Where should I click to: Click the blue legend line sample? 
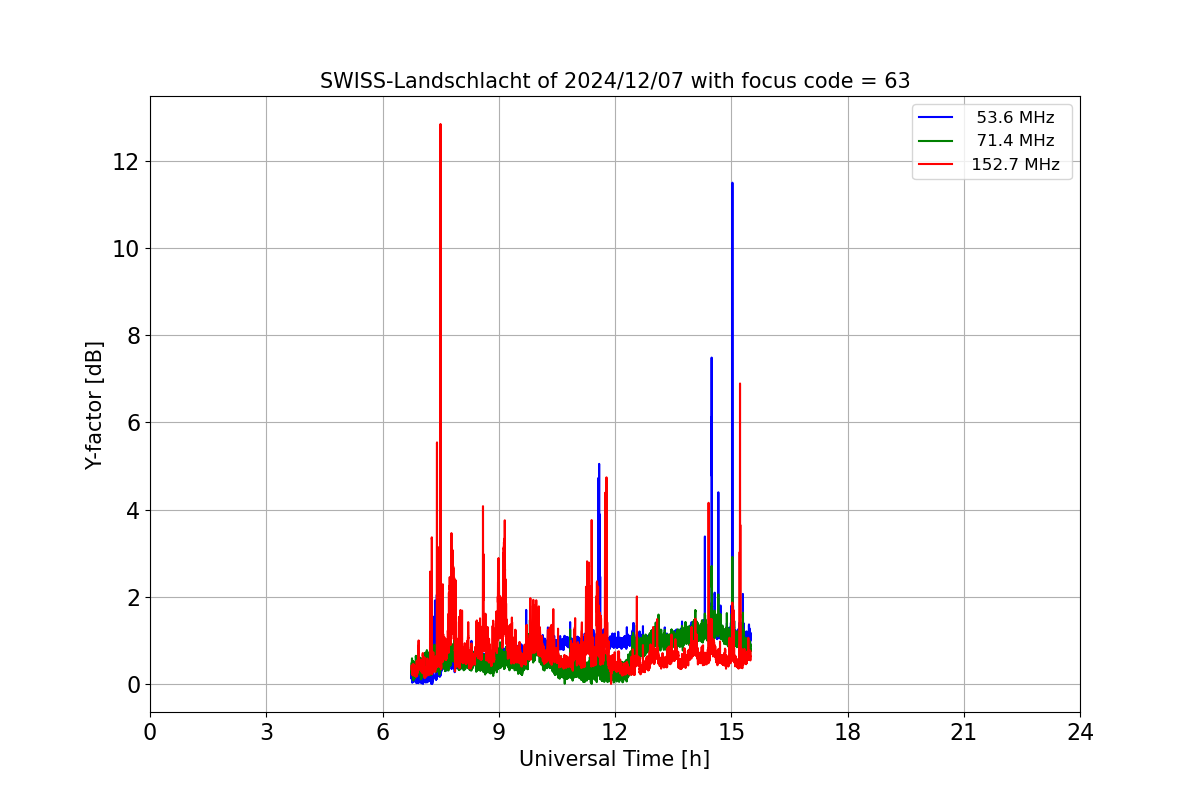pos(936,118)
